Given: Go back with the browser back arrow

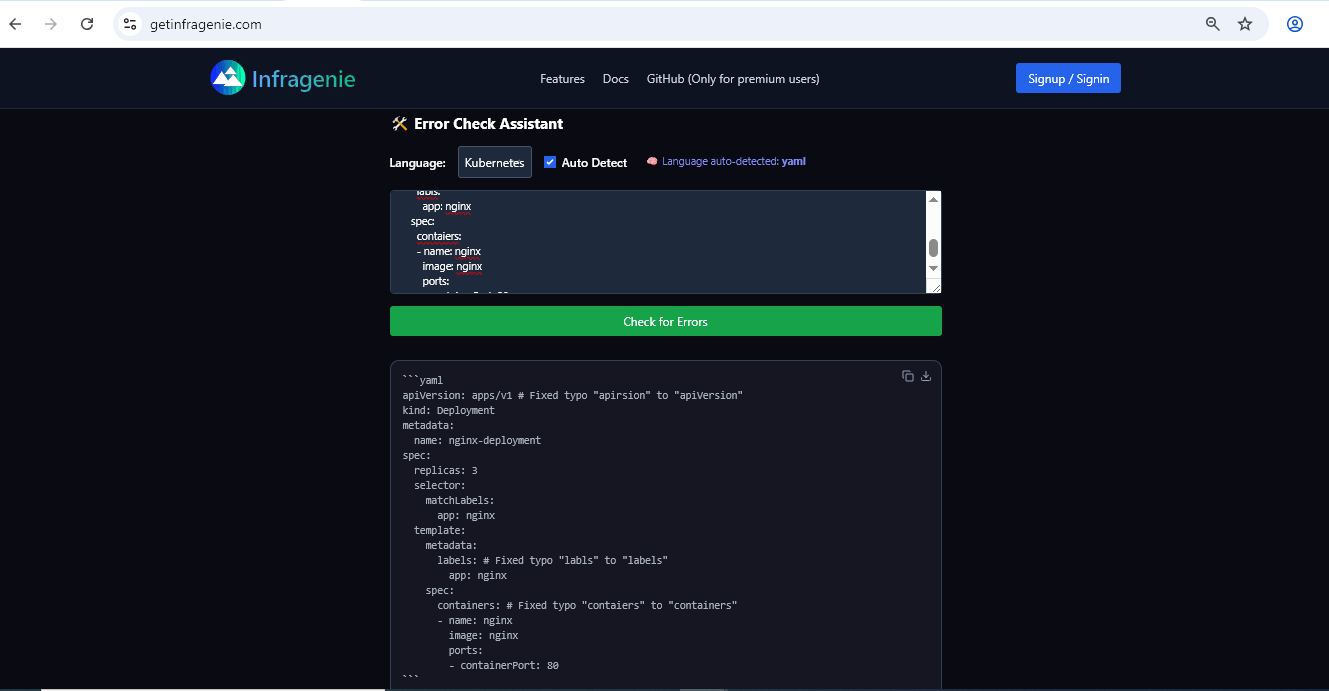Looking at the screenshot, I should click(15, 24).
